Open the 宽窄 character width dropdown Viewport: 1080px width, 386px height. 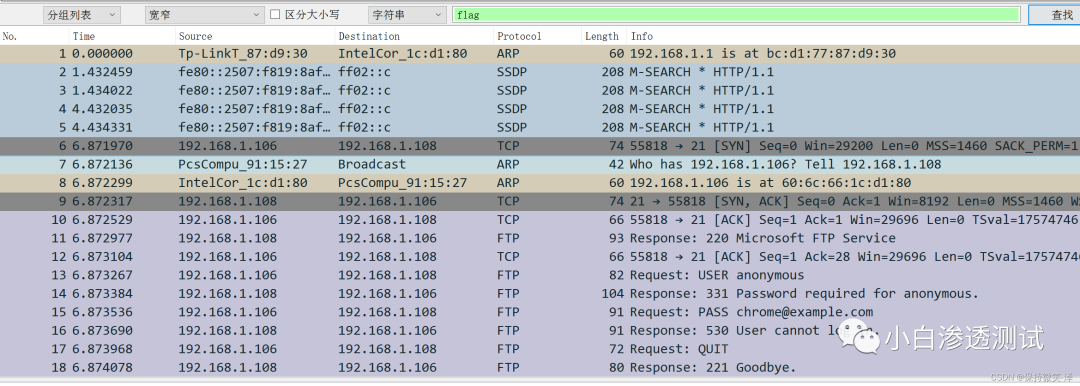205,14
